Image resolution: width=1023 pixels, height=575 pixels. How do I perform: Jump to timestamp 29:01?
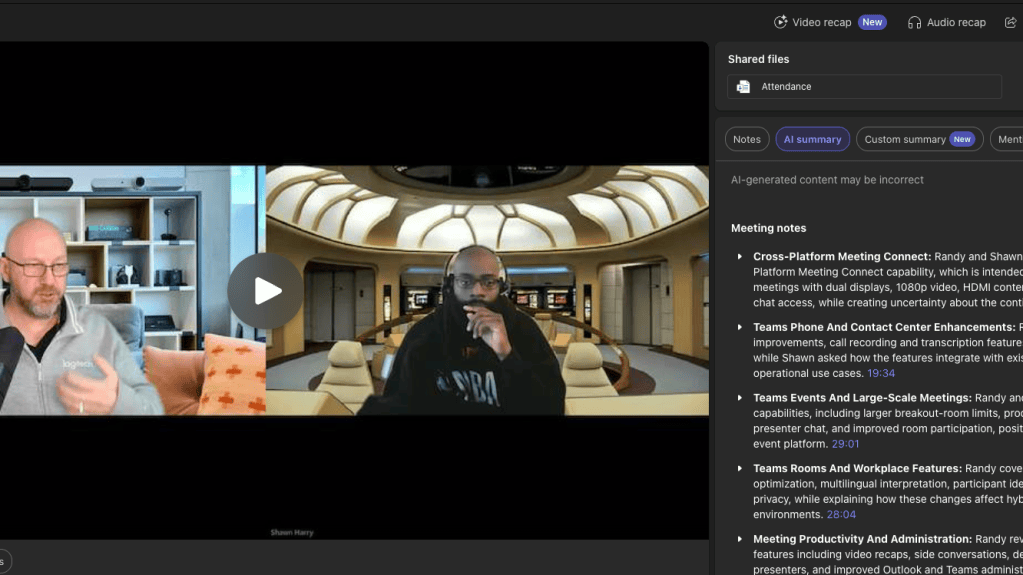coord(845,444)
